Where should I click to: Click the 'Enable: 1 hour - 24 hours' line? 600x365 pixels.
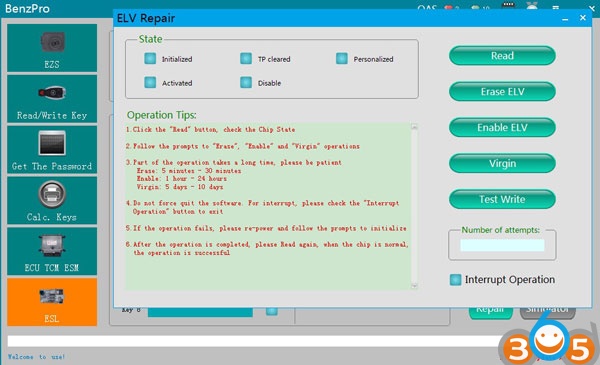[181, 179]
